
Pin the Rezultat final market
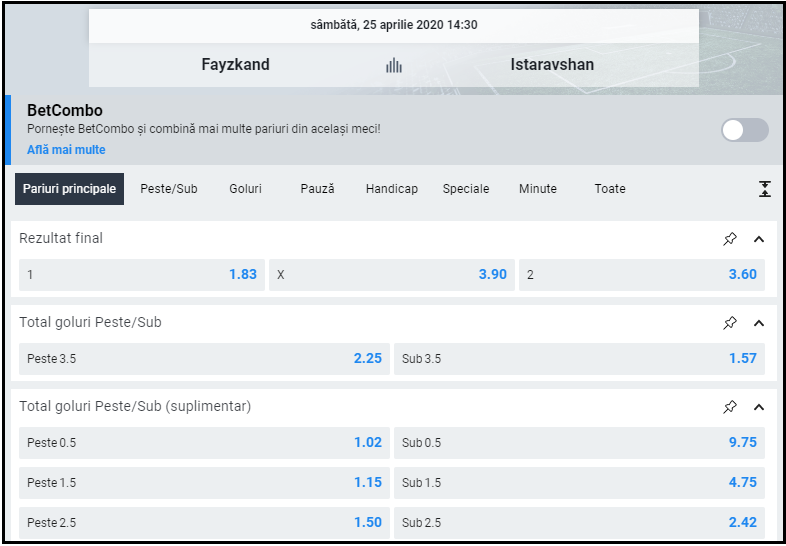point(730,239)
